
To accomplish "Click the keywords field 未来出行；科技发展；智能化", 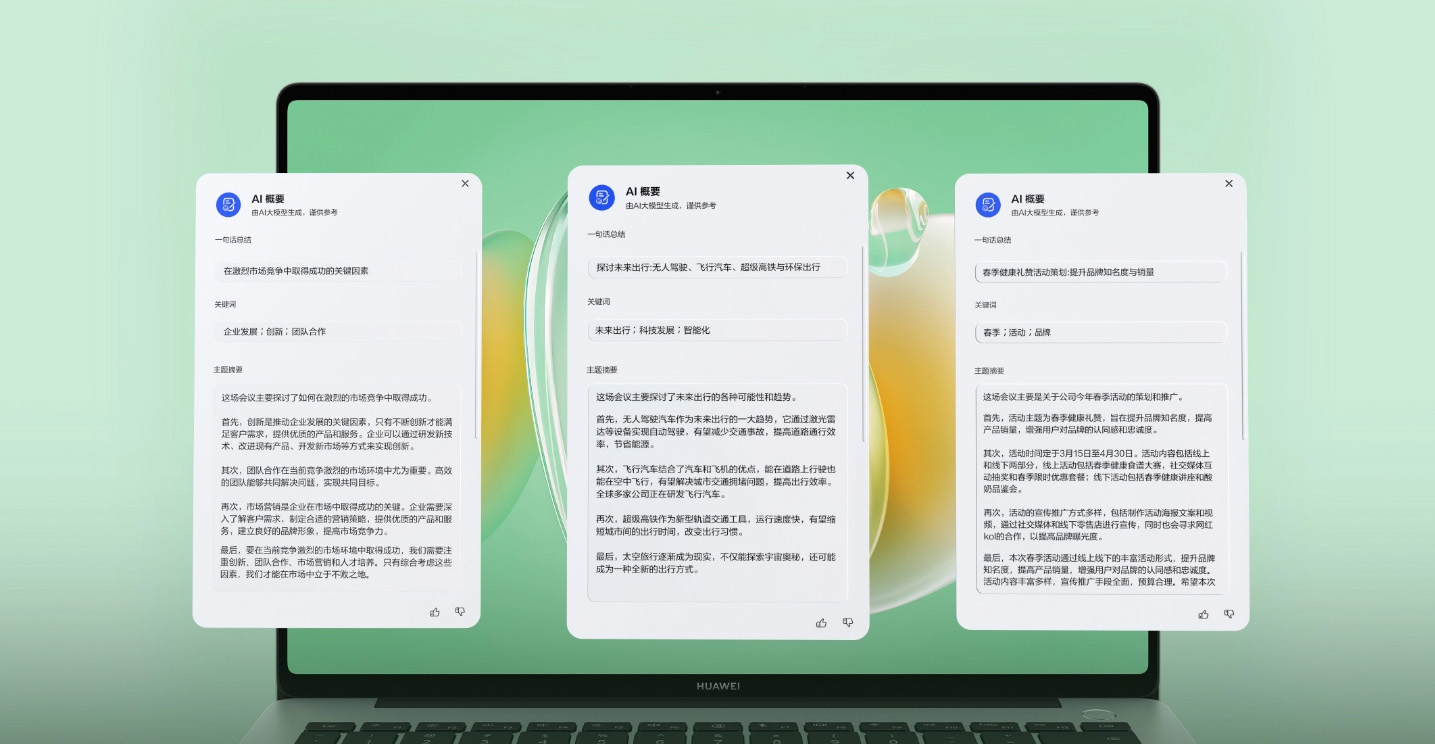I will click(717, 330).
